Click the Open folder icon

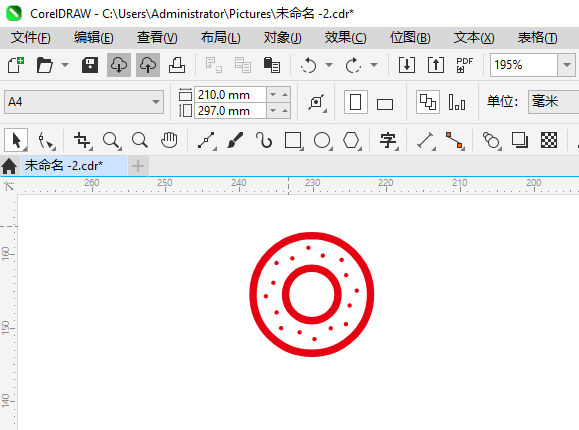45,65
